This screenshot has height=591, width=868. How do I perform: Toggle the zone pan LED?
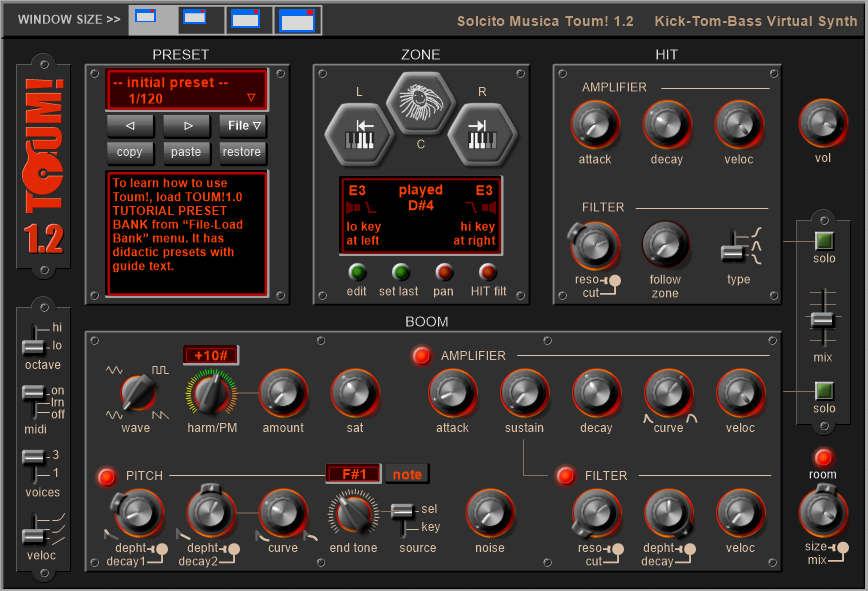tap(444, 272)
